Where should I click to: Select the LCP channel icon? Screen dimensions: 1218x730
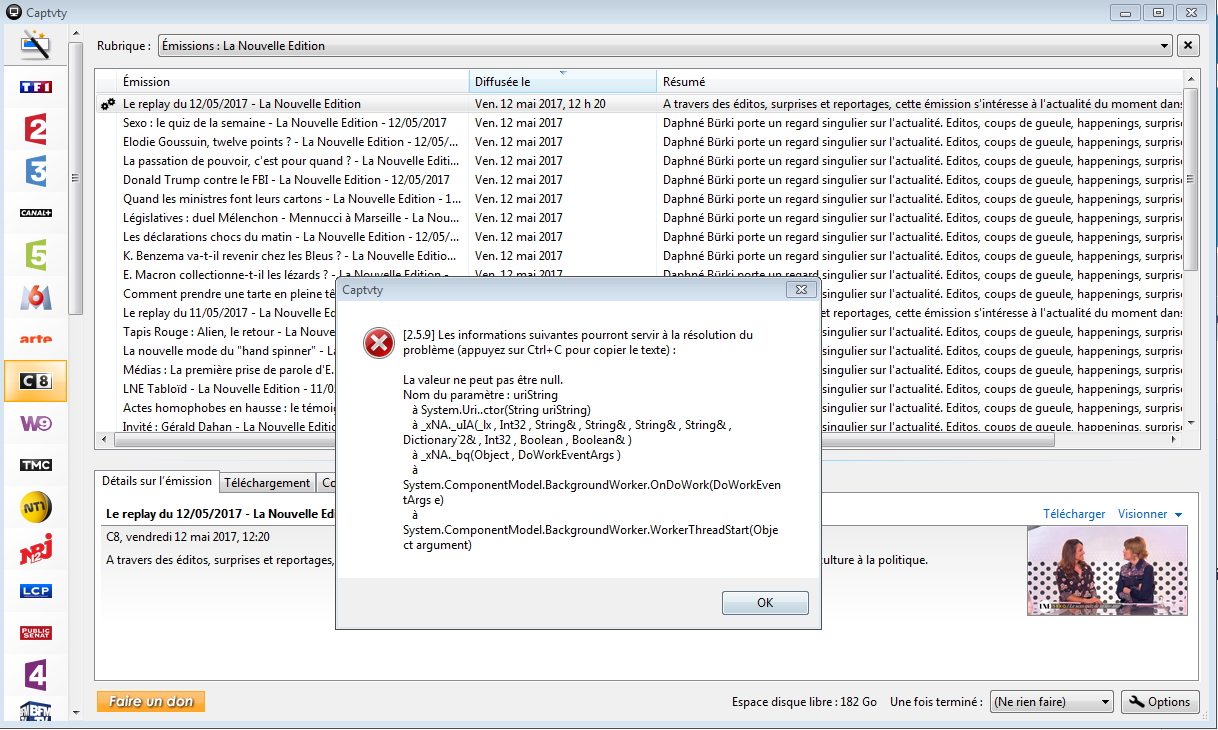pos(36,591)
